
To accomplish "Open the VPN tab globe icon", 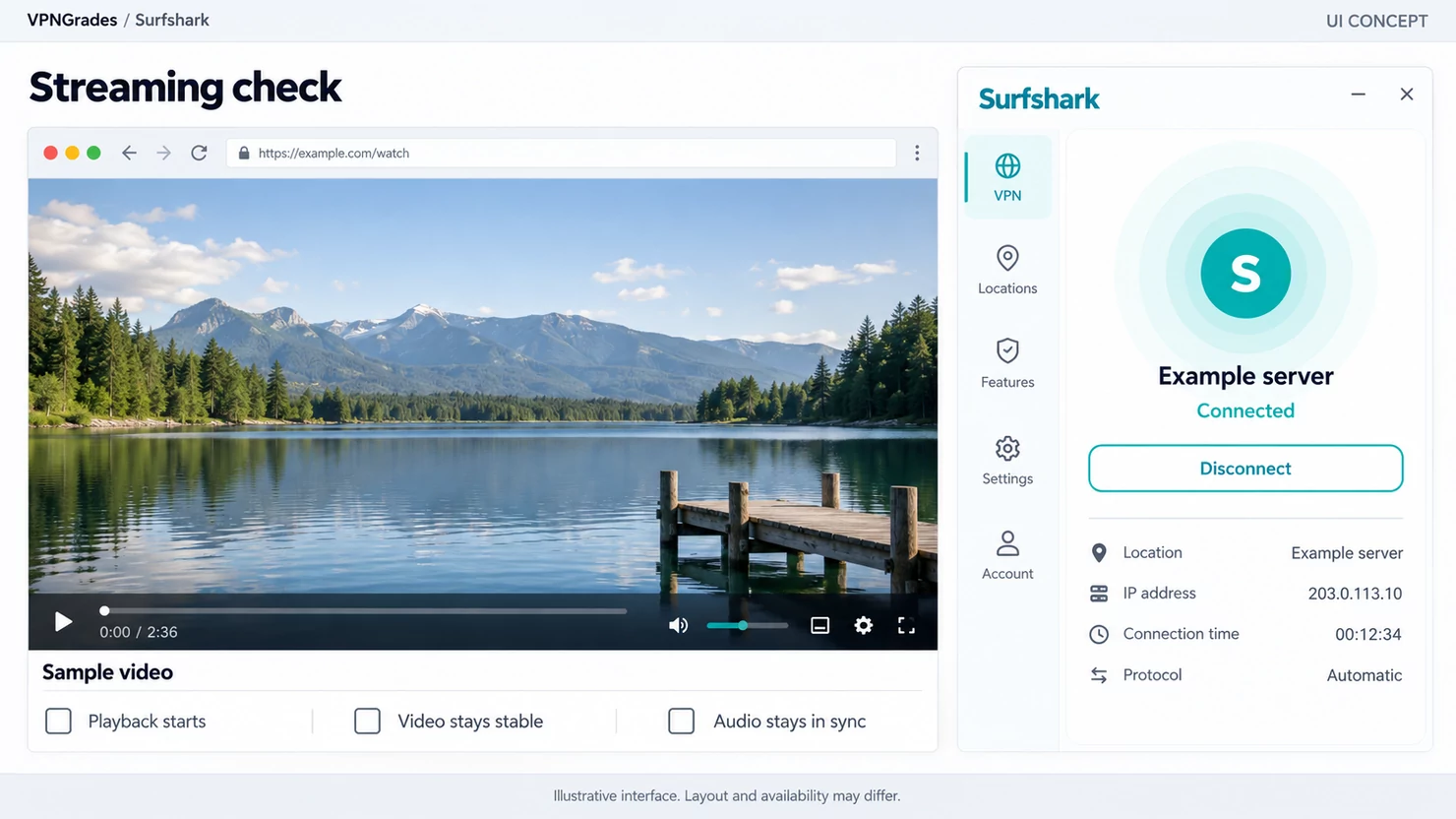I will point(1007,165).
